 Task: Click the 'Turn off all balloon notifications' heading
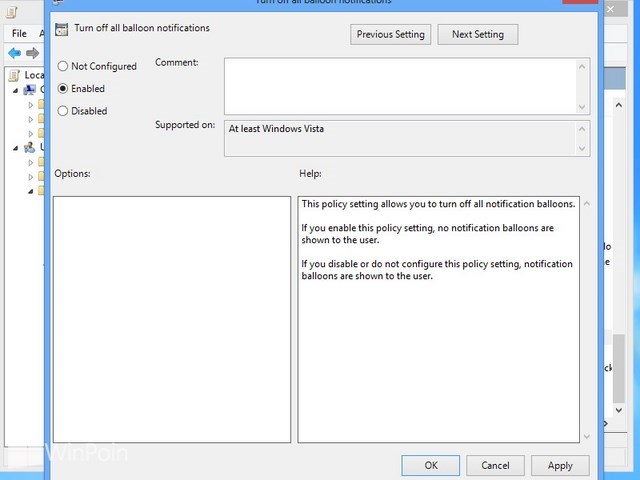[142, 28]
